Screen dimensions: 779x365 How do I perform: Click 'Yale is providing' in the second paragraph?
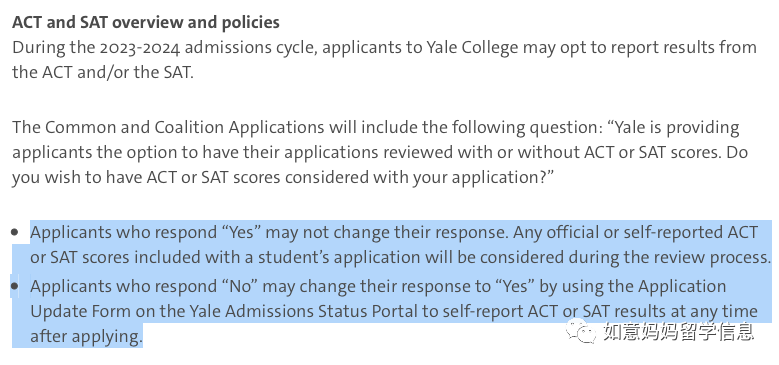(678, 128)
